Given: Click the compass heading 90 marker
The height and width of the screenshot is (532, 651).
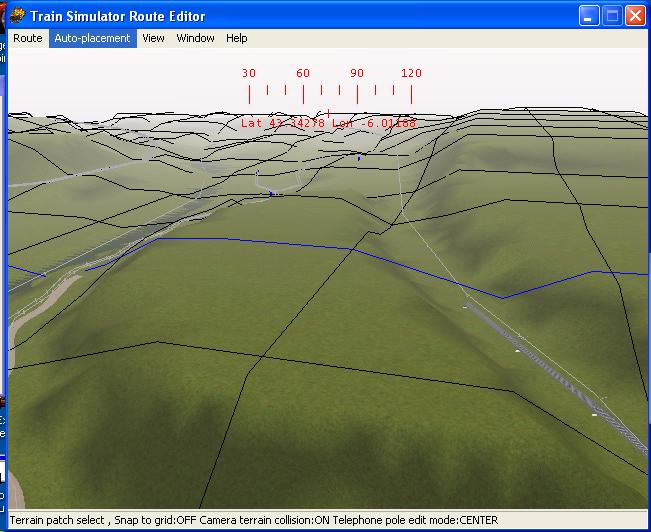Looking at the screenshot, I should point(357,73).
